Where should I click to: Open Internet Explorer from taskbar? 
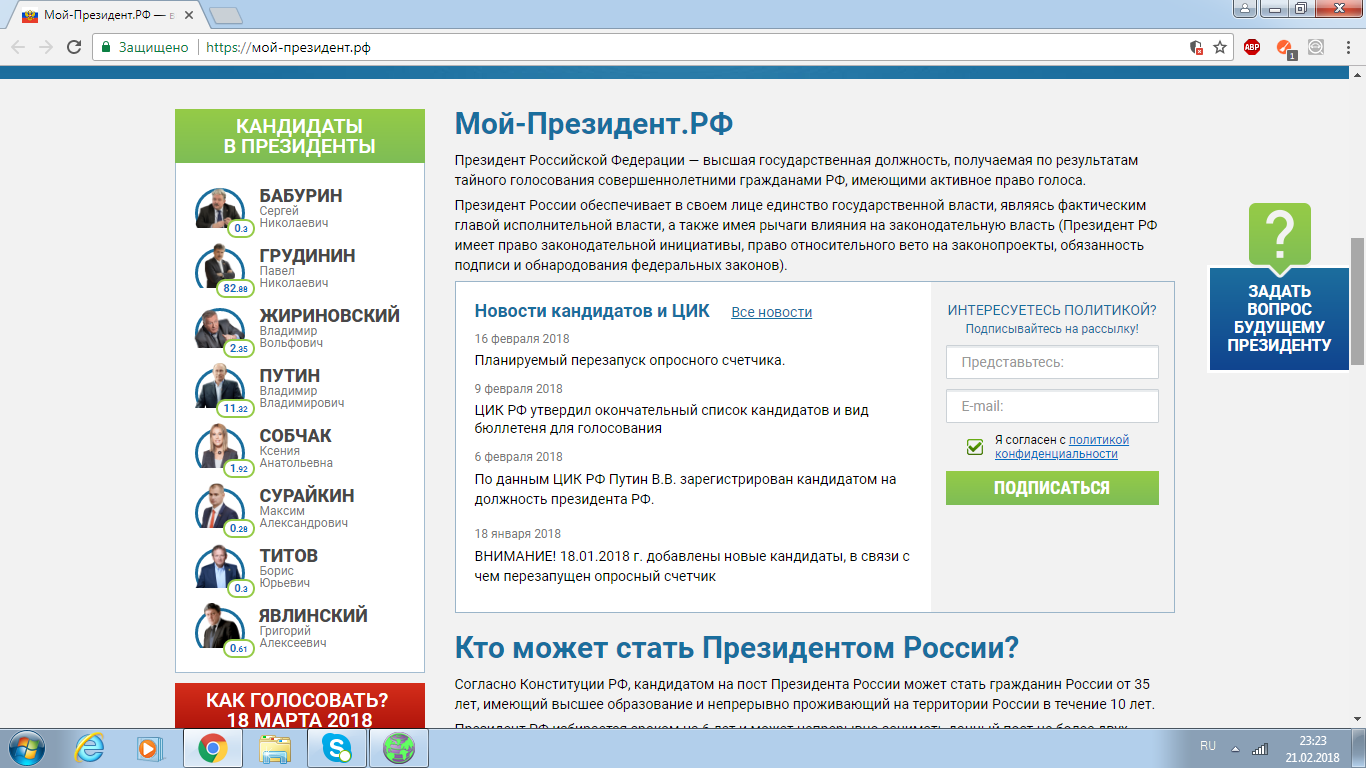[89, 748]
